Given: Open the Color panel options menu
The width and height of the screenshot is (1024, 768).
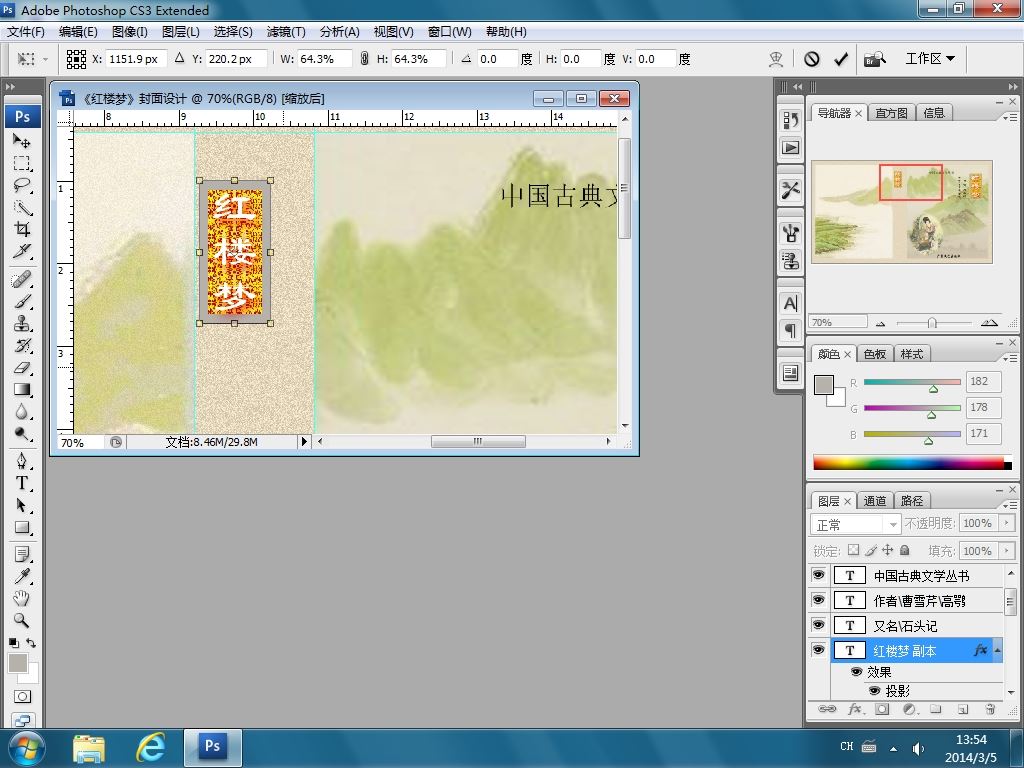Looking at the screenshot, I should pos(1009,358).
